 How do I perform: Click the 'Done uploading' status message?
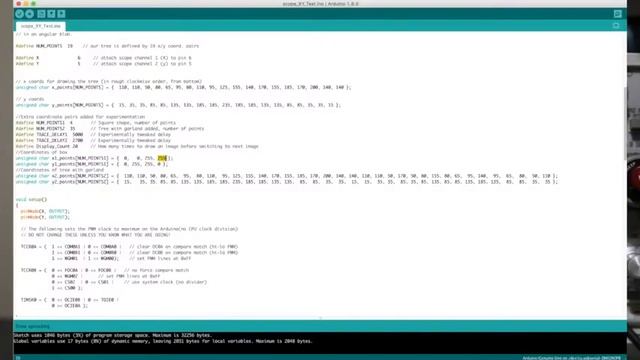pos(32,326)
